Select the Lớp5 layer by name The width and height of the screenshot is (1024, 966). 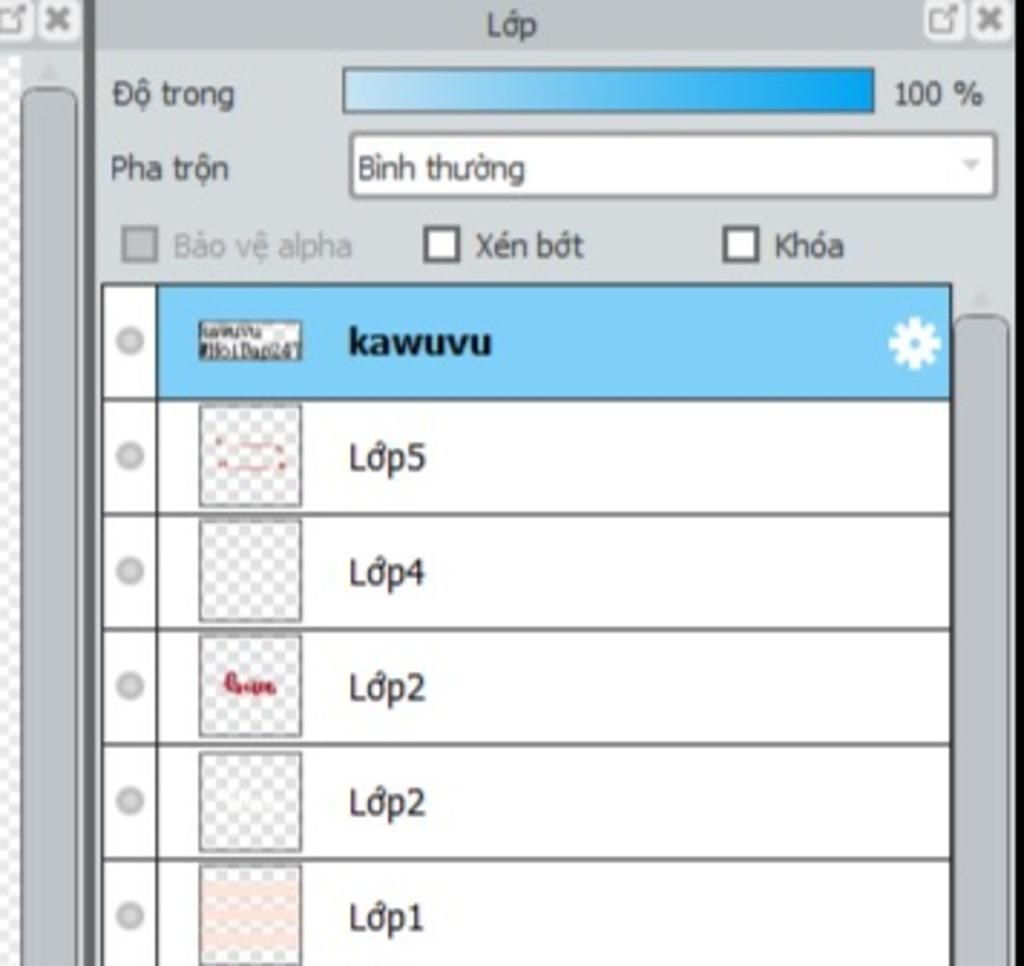pyautogui.click(x=387, y=458)
